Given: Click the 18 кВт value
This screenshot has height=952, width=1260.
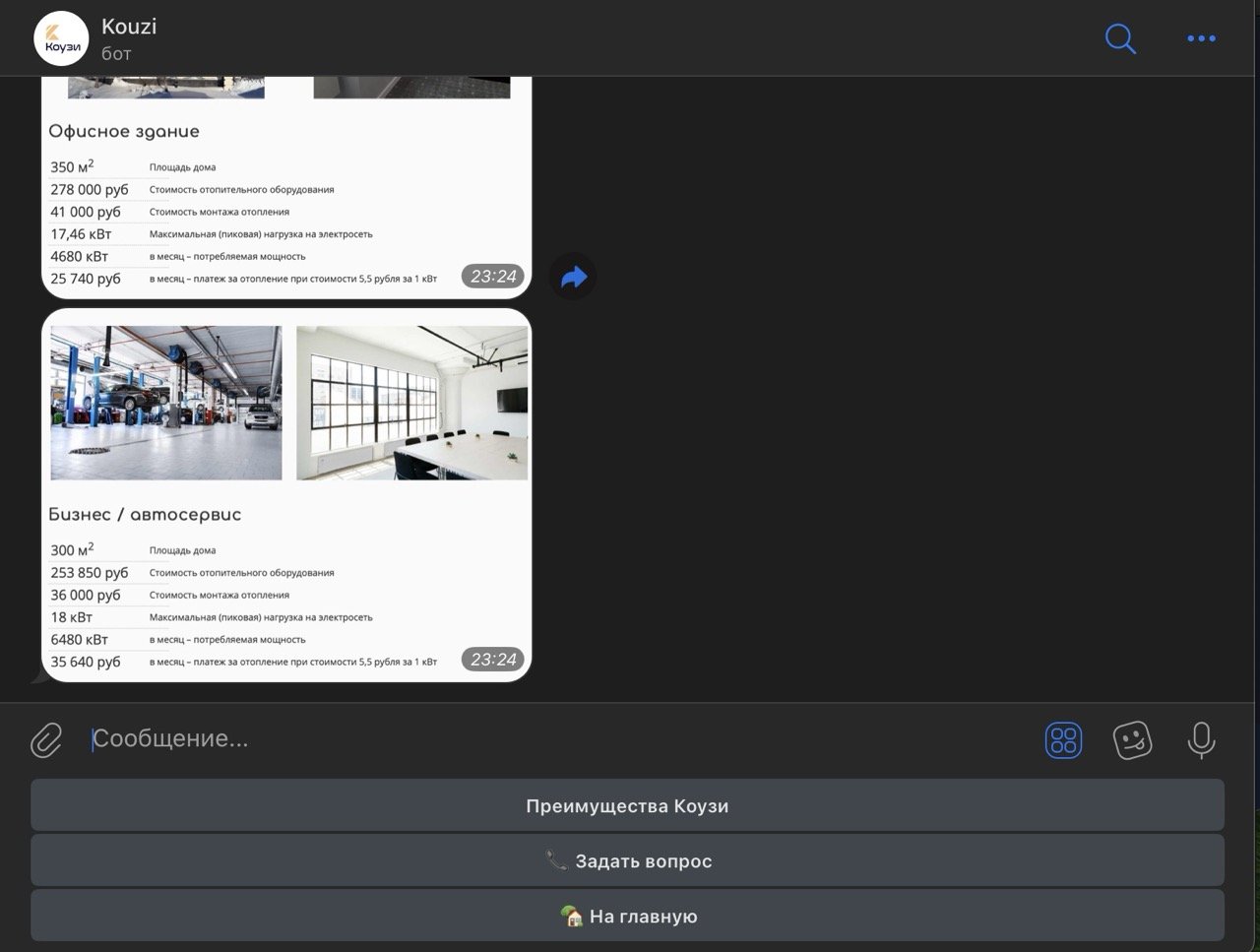Looking at the screenshot, I should (x=71, y=617).
